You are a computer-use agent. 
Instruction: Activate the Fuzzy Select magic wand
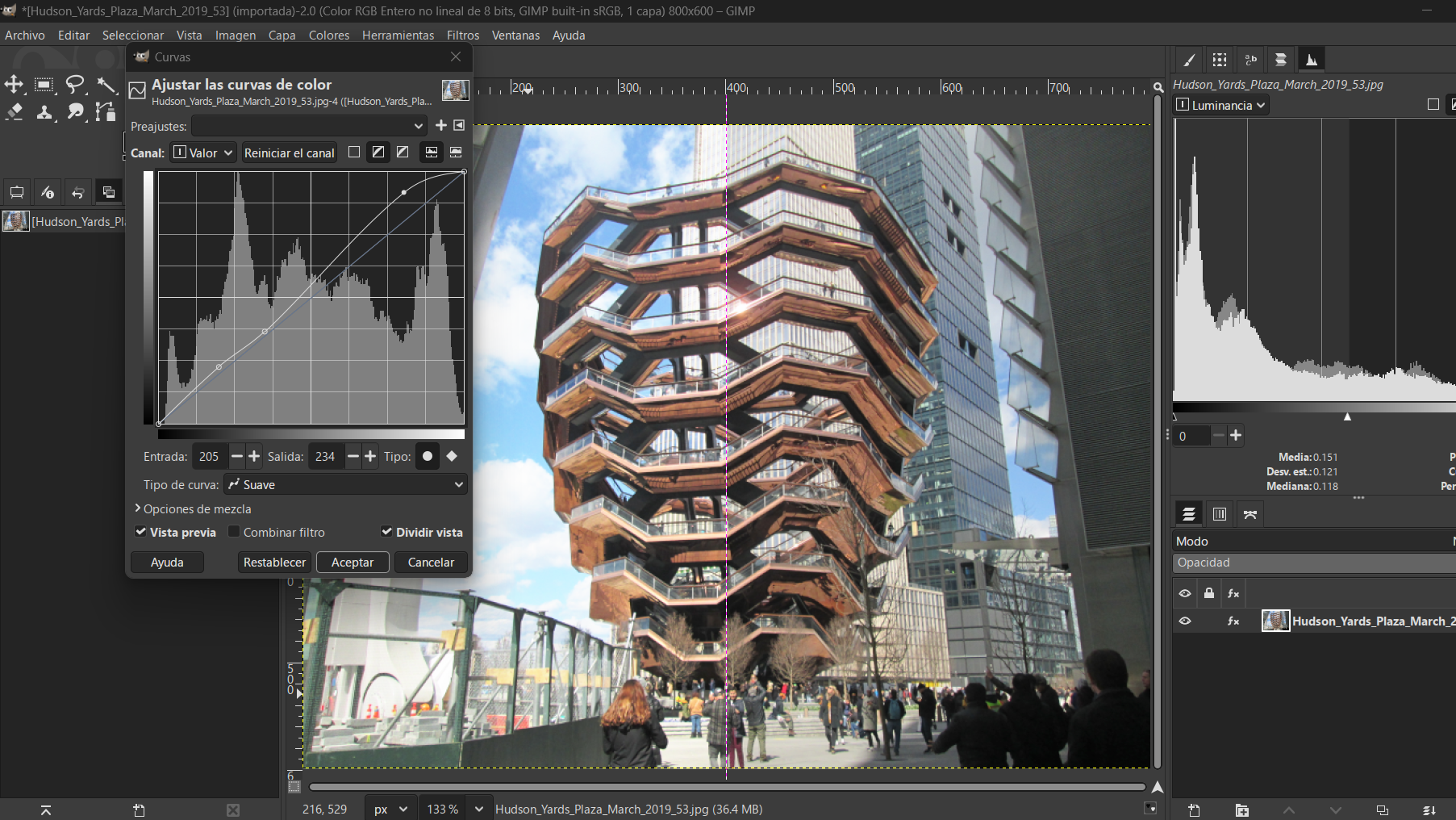point(106,85)
